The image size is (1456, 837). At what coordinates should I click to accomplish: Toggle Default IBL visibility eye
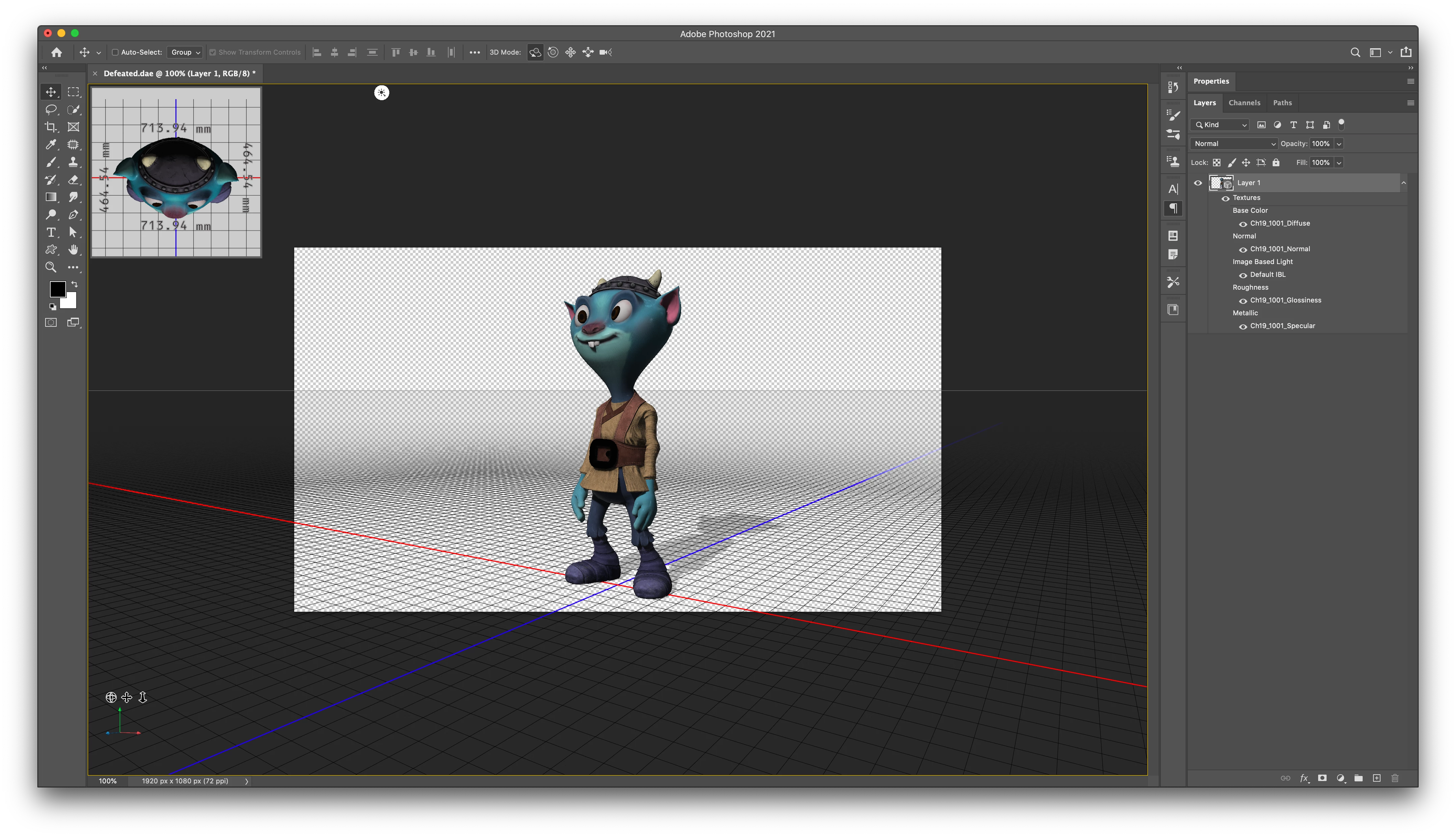click(x=1243, y=275)
